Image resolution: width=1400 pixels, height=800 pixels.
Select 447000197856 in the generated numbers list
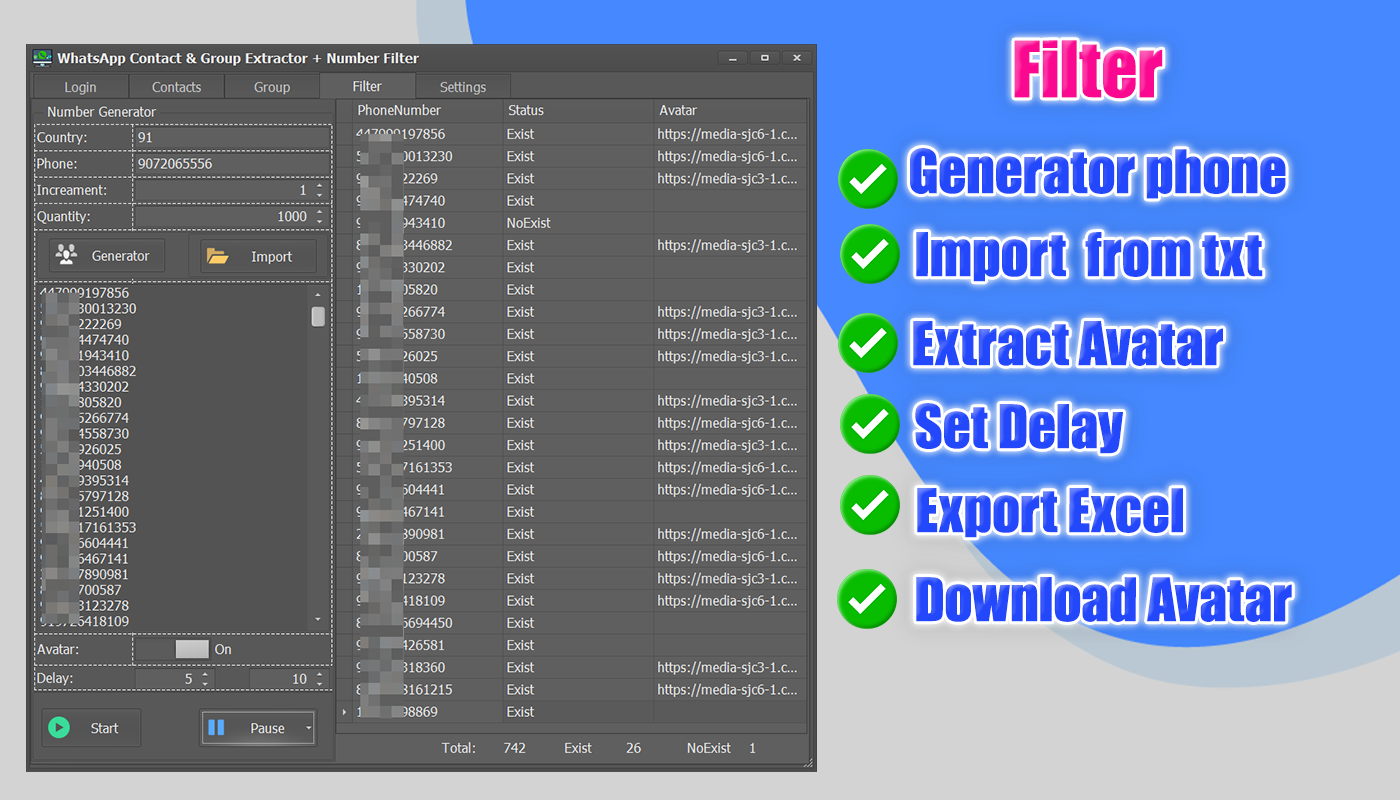pos(84,293)
